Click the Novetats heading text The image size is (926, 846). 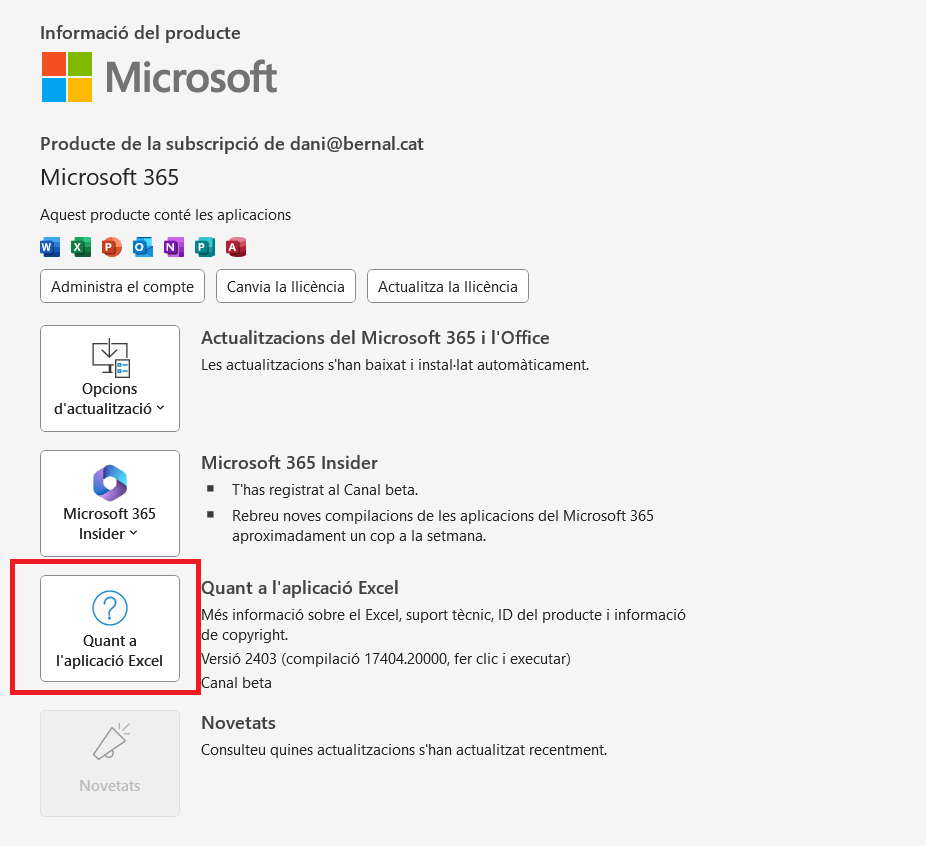pos(239,723)
